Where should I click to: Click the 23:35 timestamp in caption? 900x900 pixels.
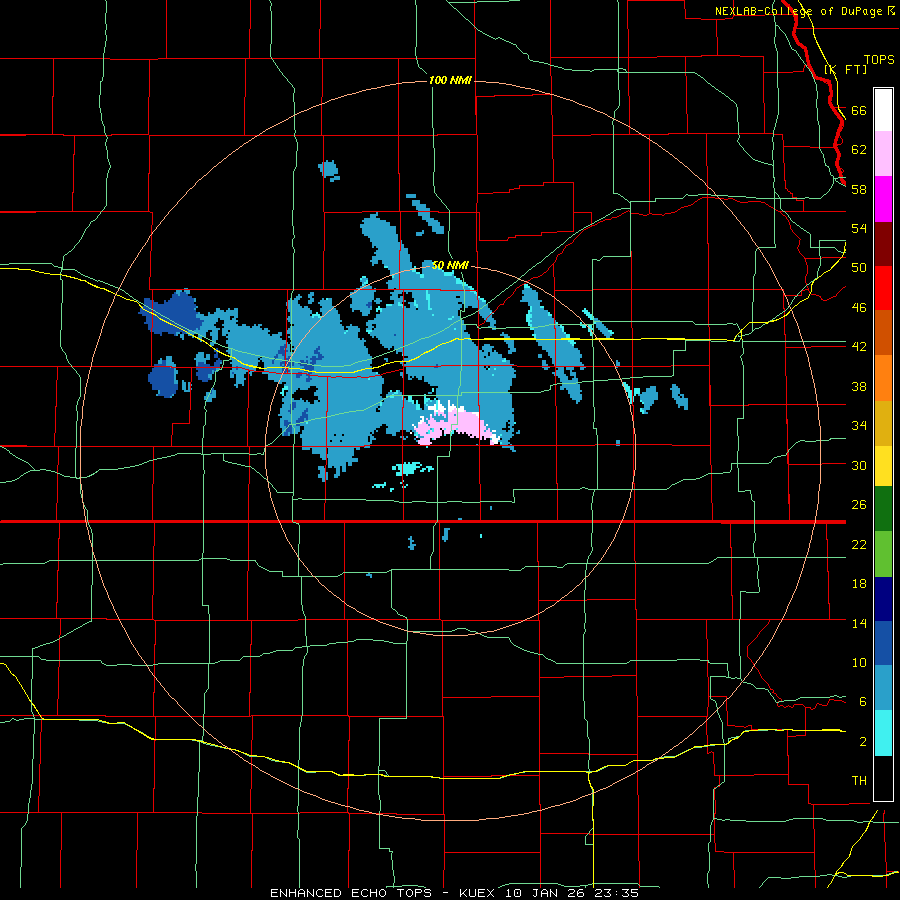[x=616, y=893]
